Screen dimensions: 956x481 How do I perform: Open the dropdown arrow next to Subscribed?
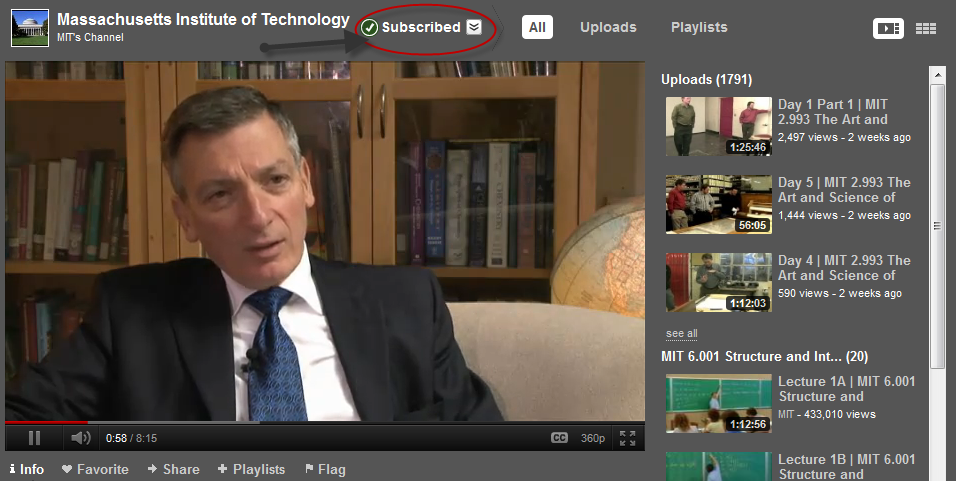474,27
